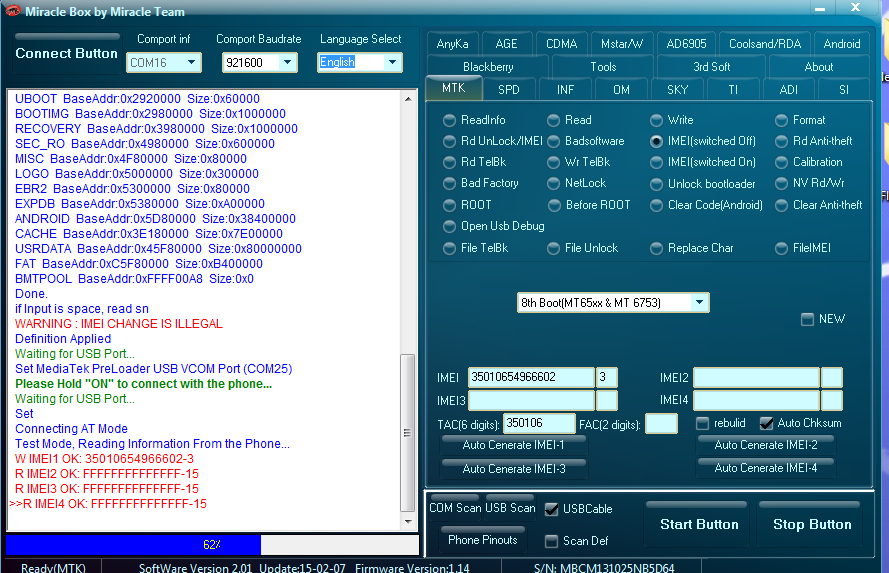The image size is (889, 573).
Task: Switch to the CDMA tab
Action: tap(561, 44)
